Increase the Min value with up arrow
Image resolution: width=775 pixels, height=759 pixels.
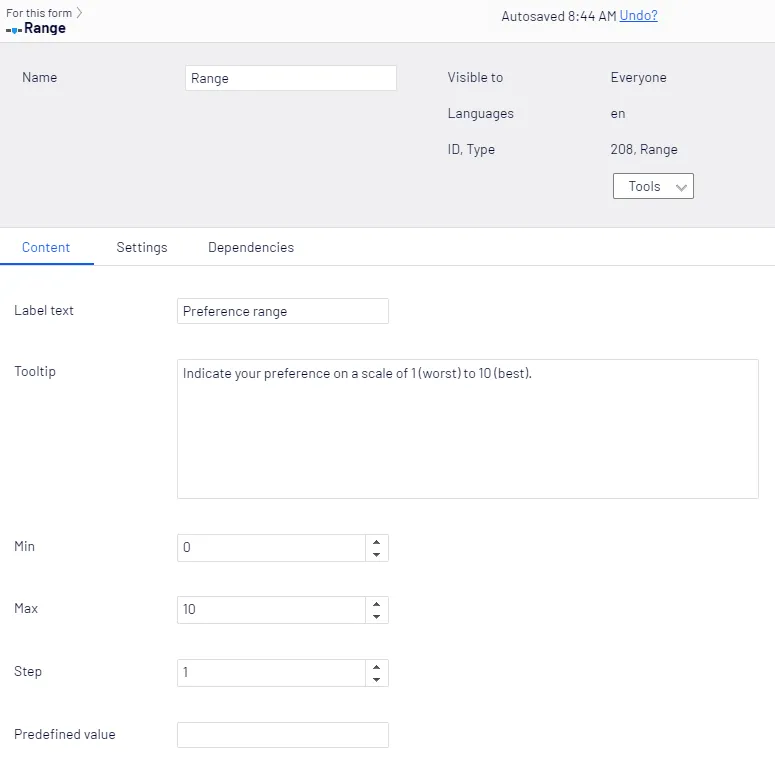377,542
